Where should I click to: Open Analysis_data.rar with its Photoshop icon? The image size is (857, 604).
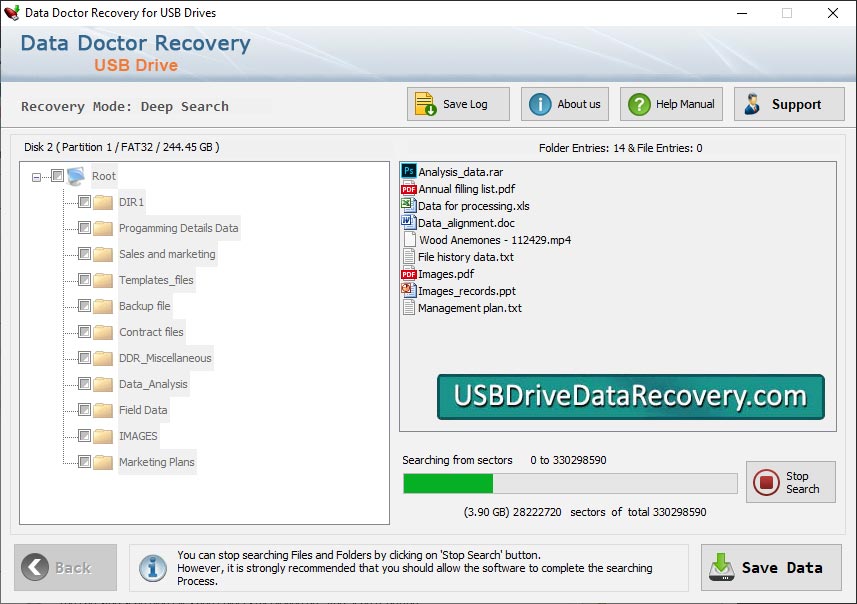409,171
